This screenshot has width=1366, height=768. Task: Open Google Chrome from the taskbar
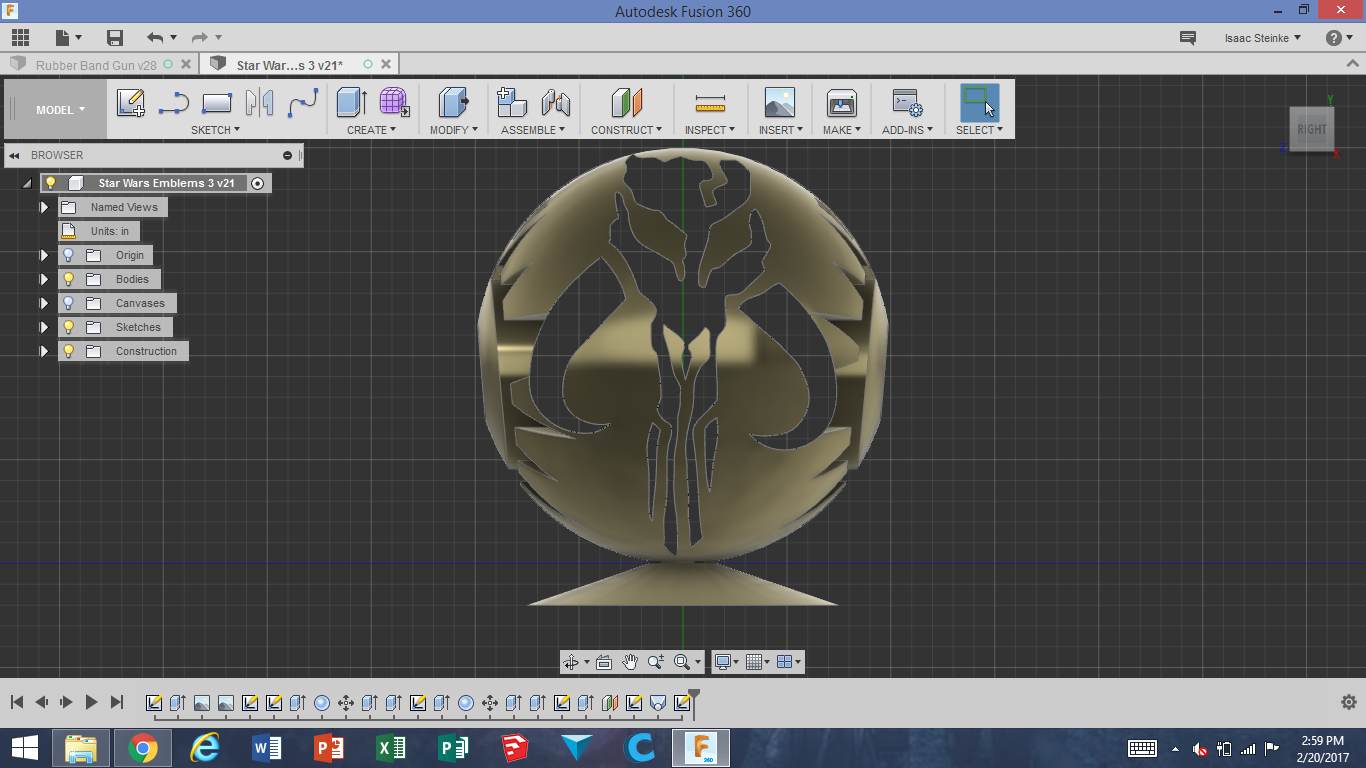click(143, 748)
